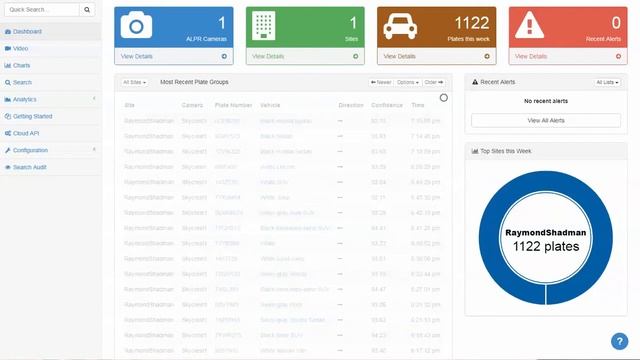Click the camera icon on ALPR Cameras card

pos(136,25)
